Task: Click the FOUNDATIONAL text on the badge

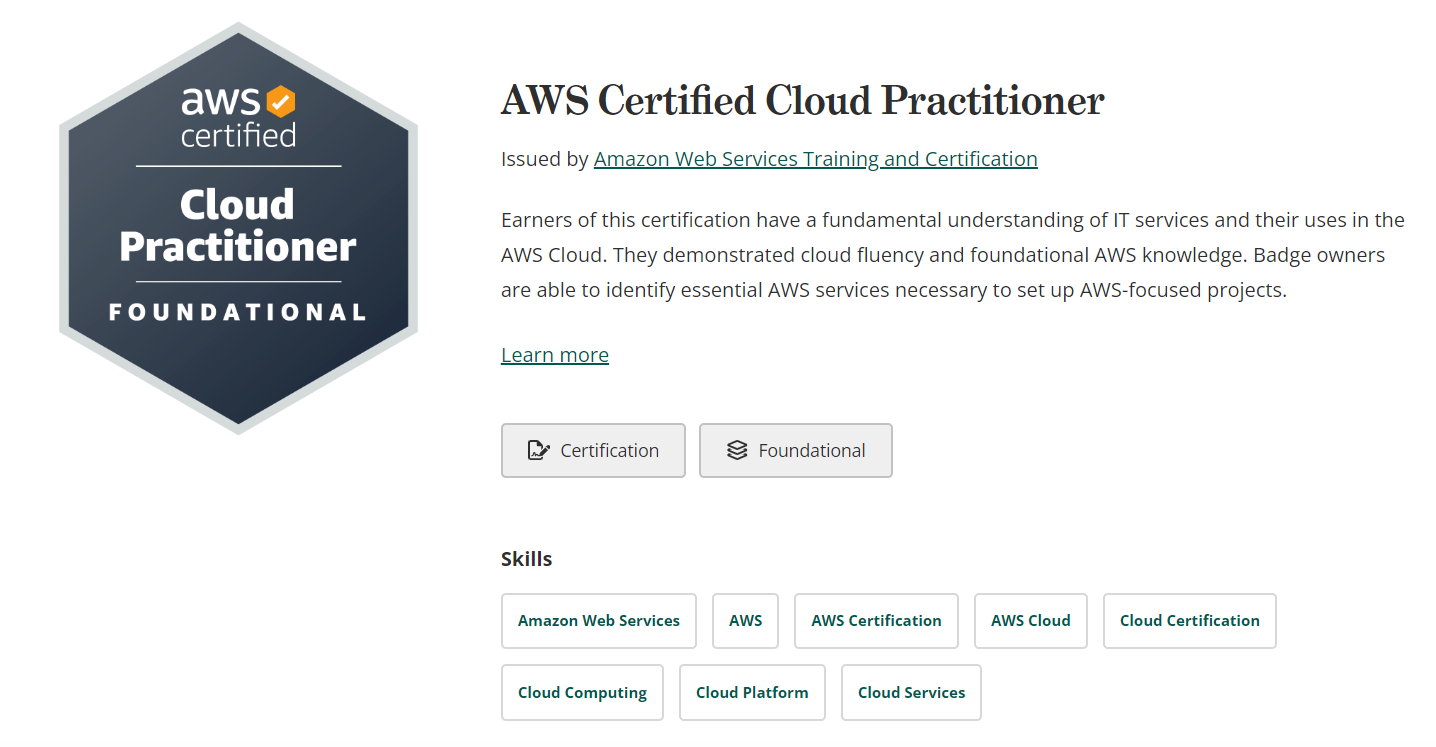Action: [x=238, y=313]
